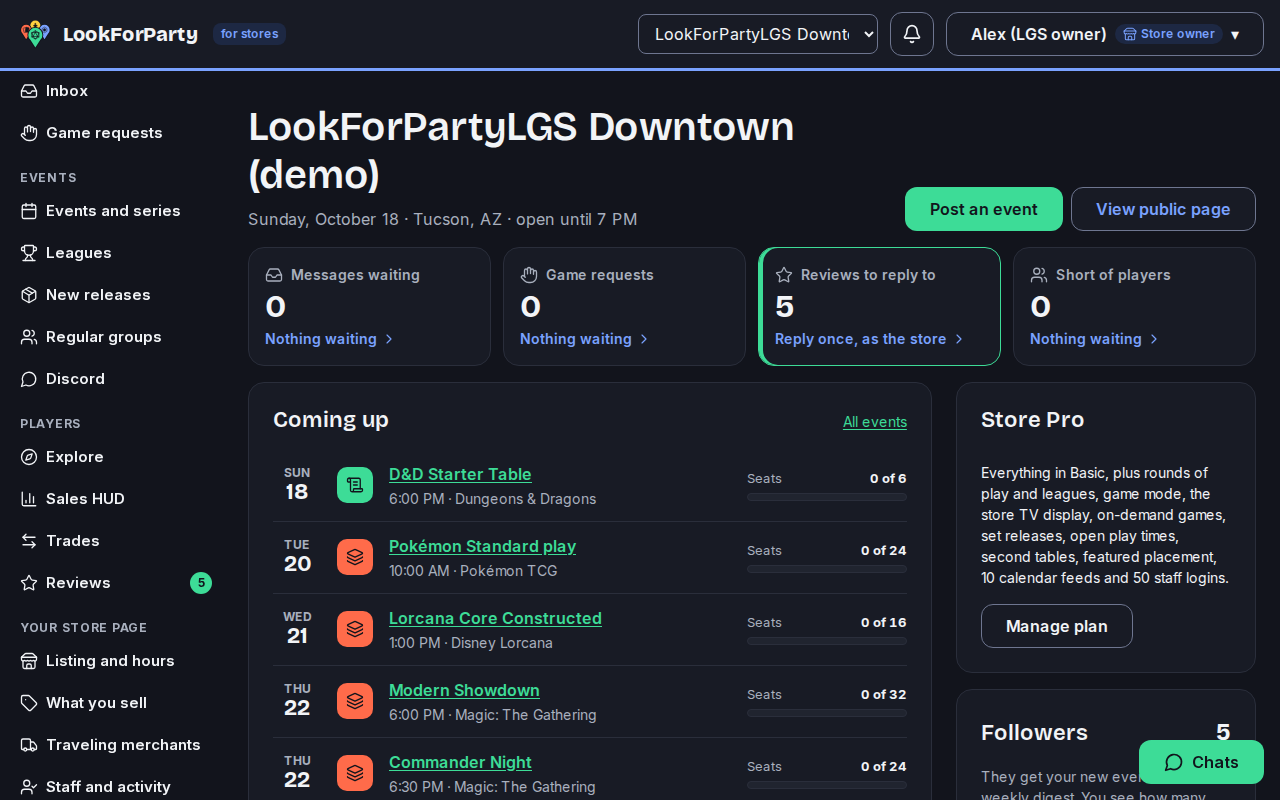Click the Modern Showdown seats progress bar
This screenshot has height=800, width=1280.
click(x=827, y=713)
